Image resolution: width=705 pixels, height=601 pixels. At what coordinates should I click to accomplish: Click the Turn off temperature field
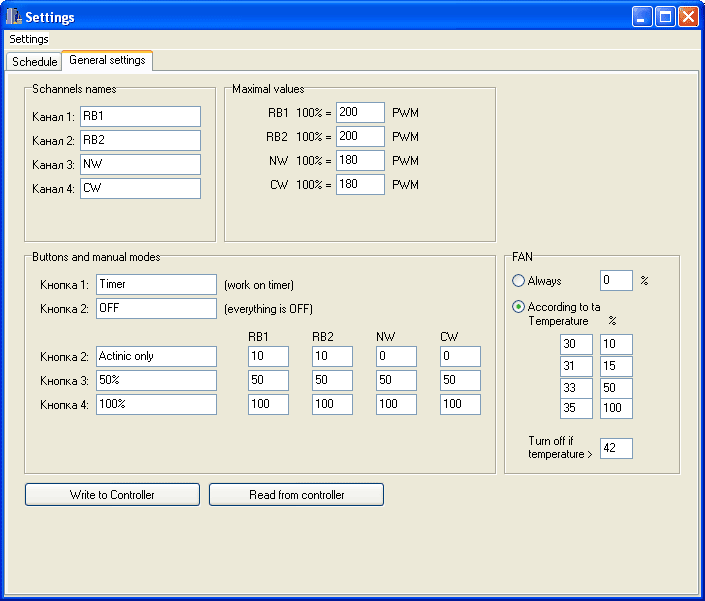point(616,448)
